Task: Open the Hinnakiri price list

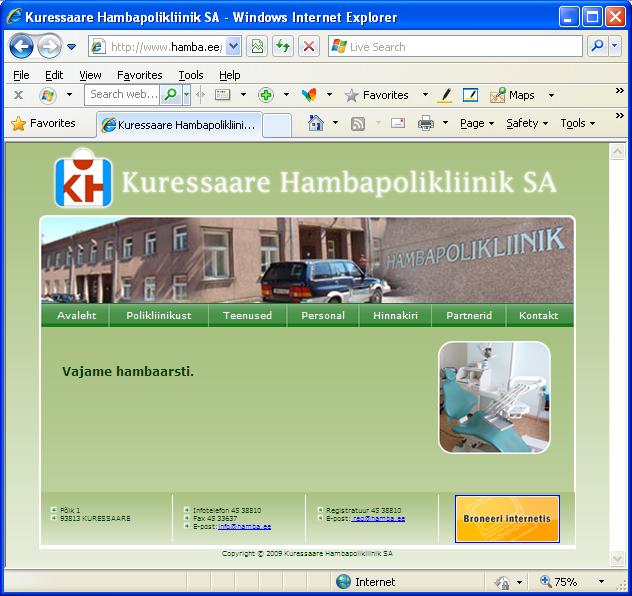Action: [395, 315]
